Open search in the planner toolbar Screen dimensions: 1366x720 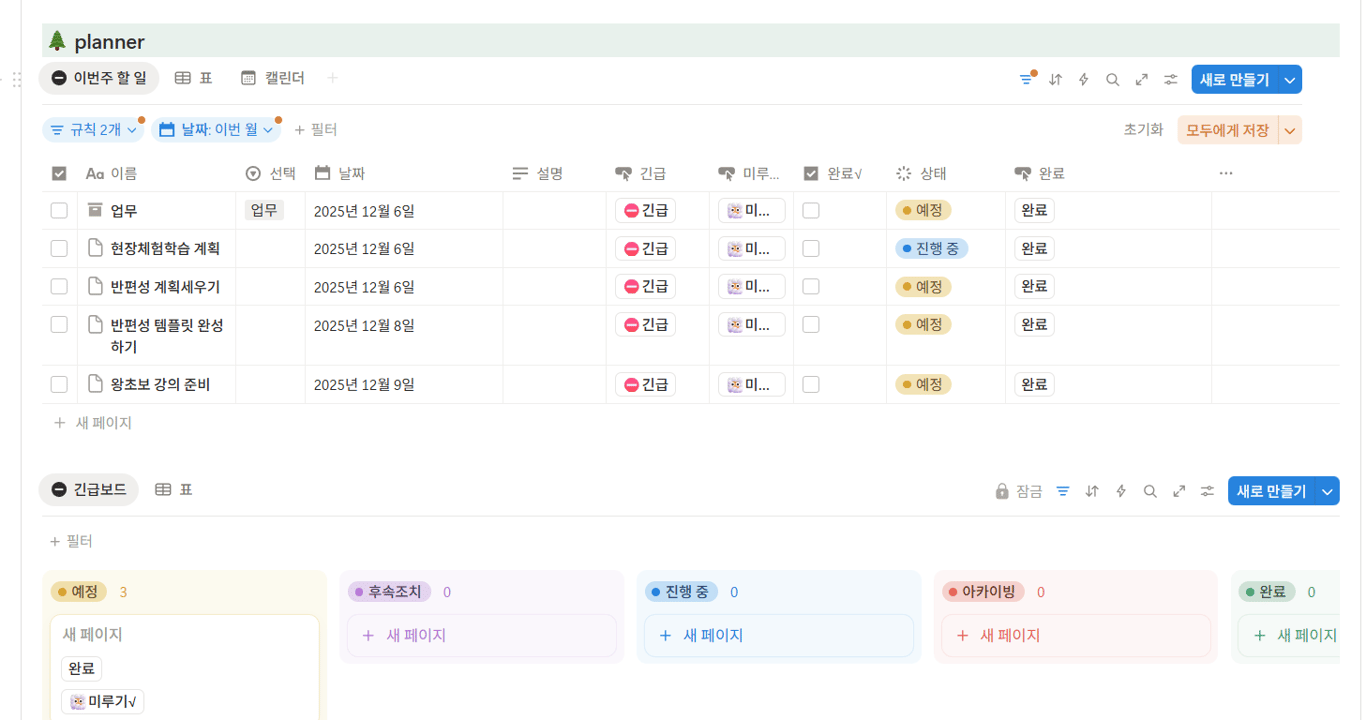pyautogui.click(x=1112, y=78)
